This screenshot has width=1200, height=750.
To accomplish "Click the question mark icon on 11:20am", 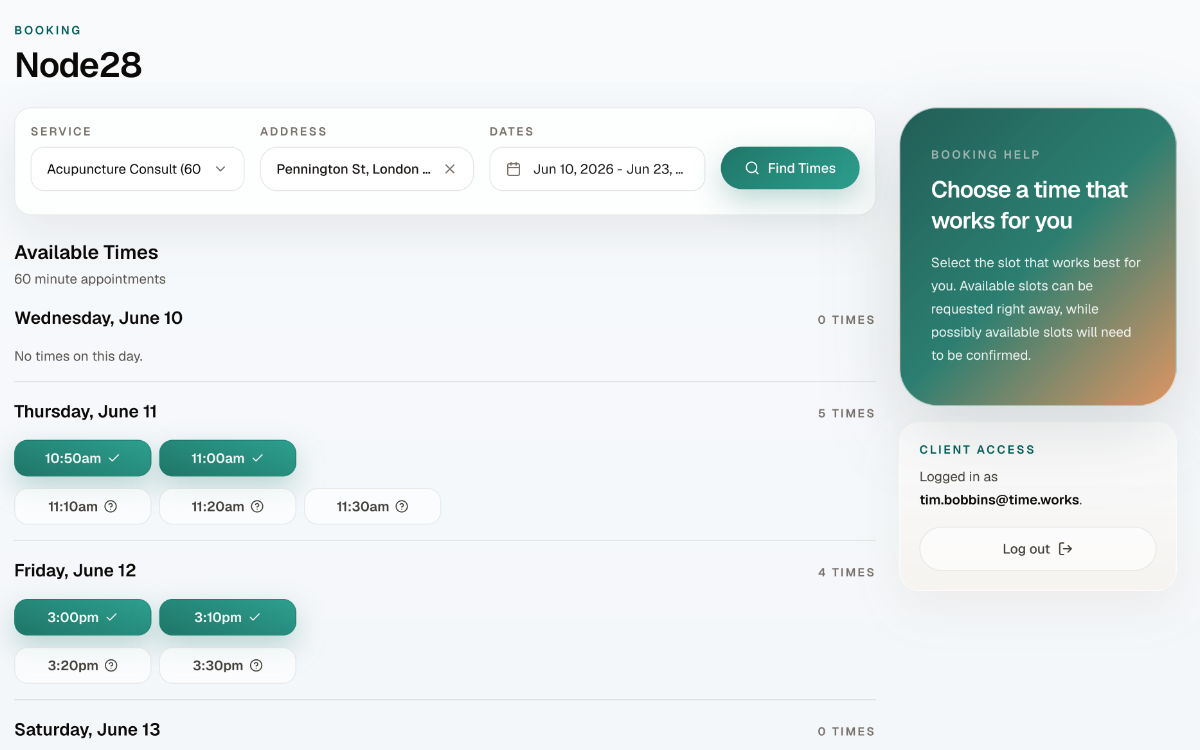I will 257,506.
